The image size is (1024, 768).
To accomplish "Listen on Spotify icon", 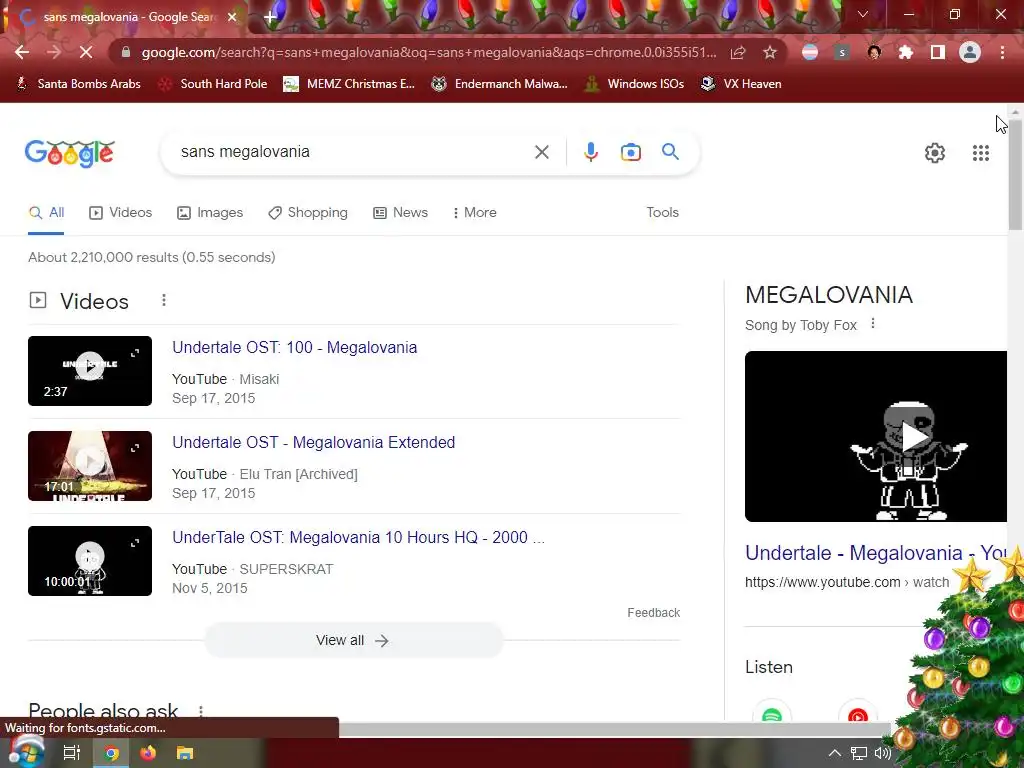I will tap(772, 713).
